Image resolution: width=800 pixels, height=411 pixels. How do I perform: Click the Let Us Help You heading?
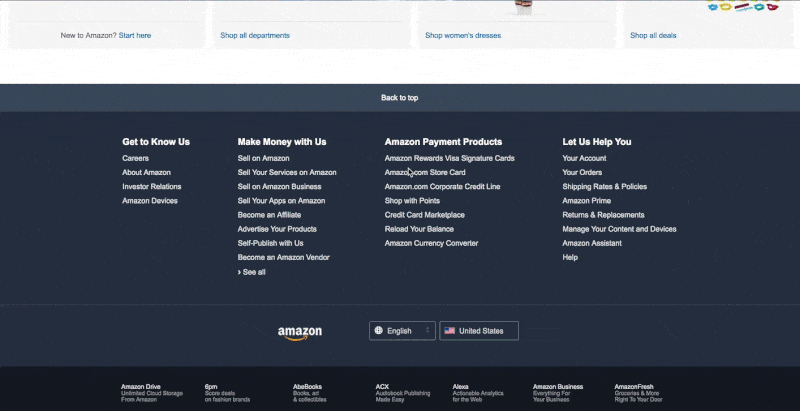click(x=596, y=142)
